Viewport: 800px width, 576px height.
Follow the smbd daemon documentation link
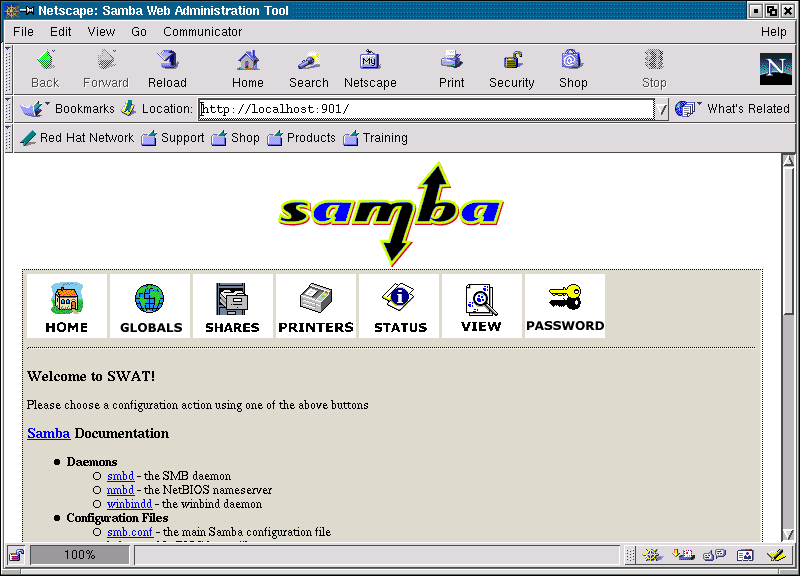coord(120,476)
